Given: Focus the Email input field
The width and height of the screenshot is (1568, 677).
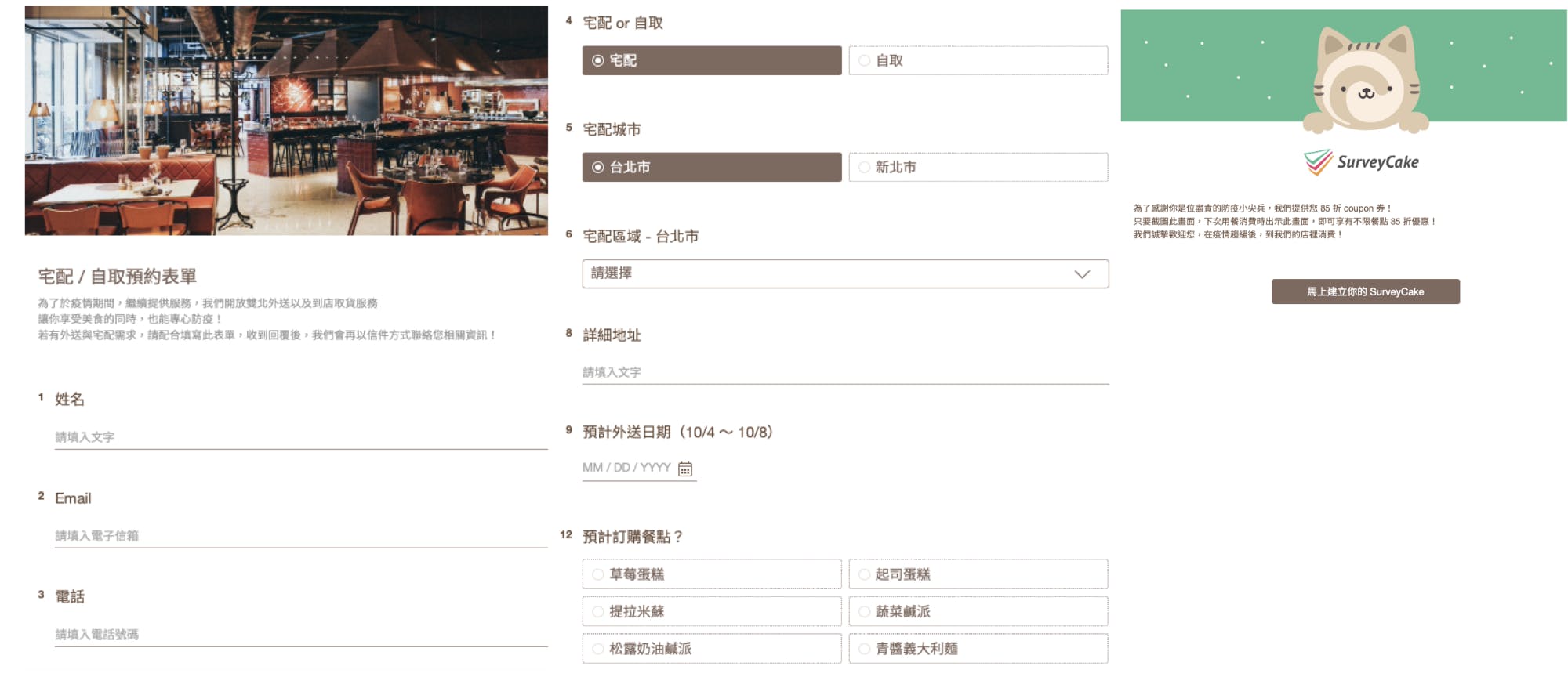Looking at the screenshot, I should (x=301, y=536).
